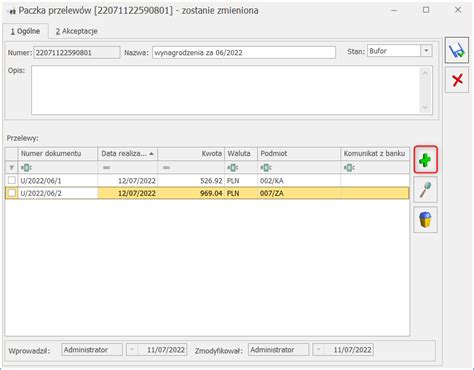Viewport: 474px width, 370px height.
Task: Click the window title bar app icon
Action: (12, 11)
